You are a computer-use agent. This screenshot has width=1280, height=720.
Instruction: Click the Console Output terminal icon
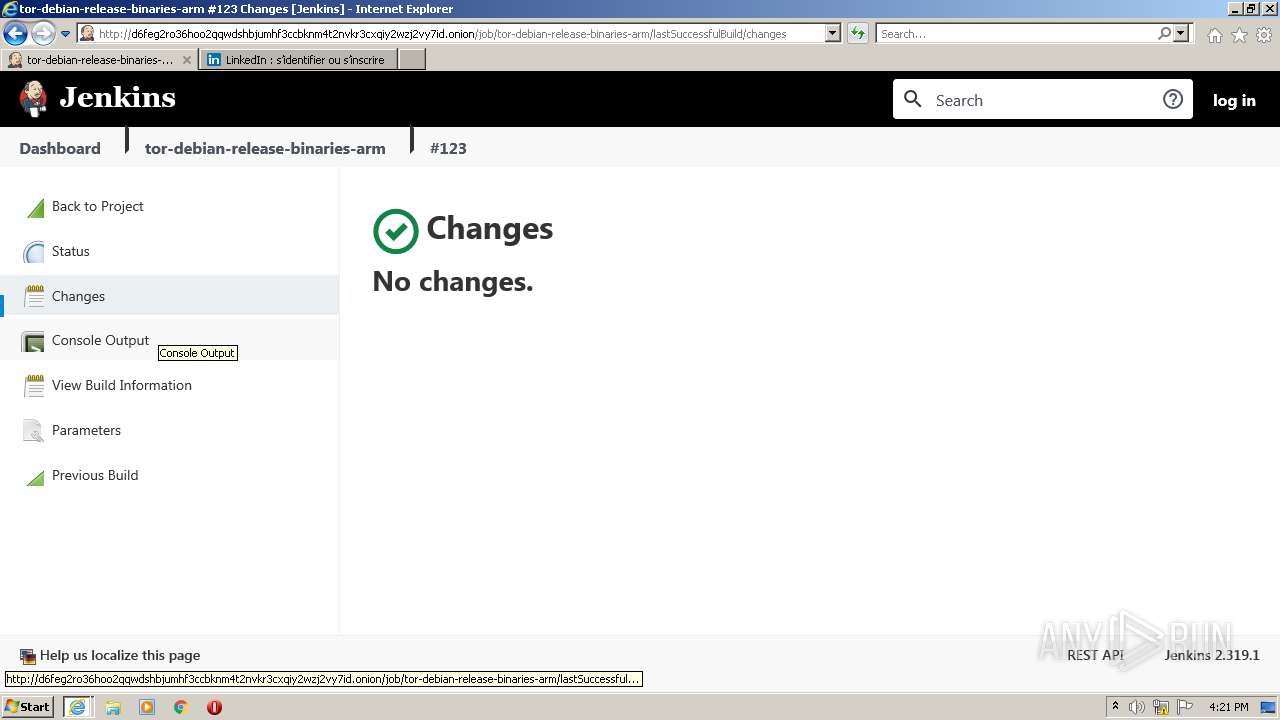34,341
